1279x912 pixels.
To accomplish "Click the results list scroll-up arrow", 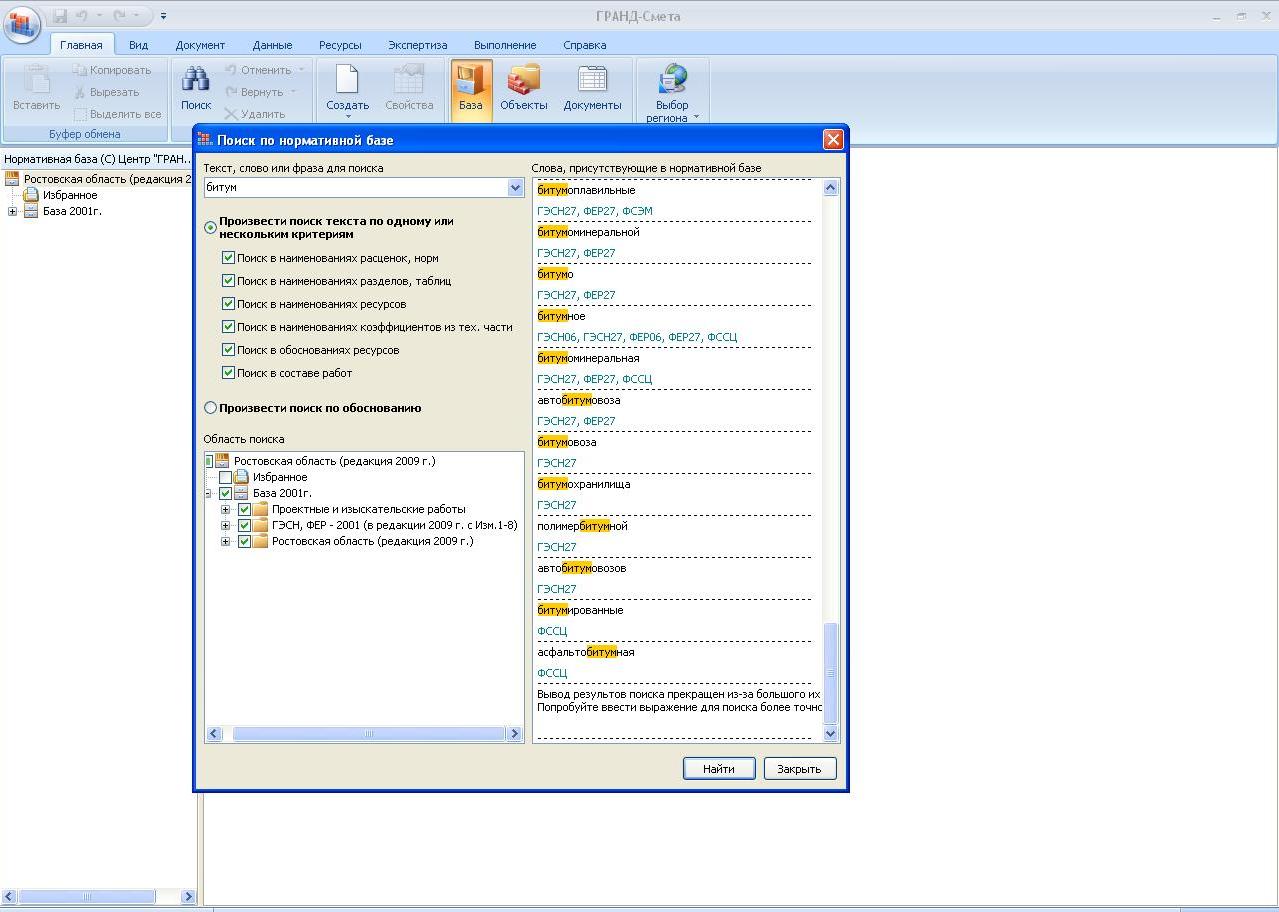I will tap(830, 188).
